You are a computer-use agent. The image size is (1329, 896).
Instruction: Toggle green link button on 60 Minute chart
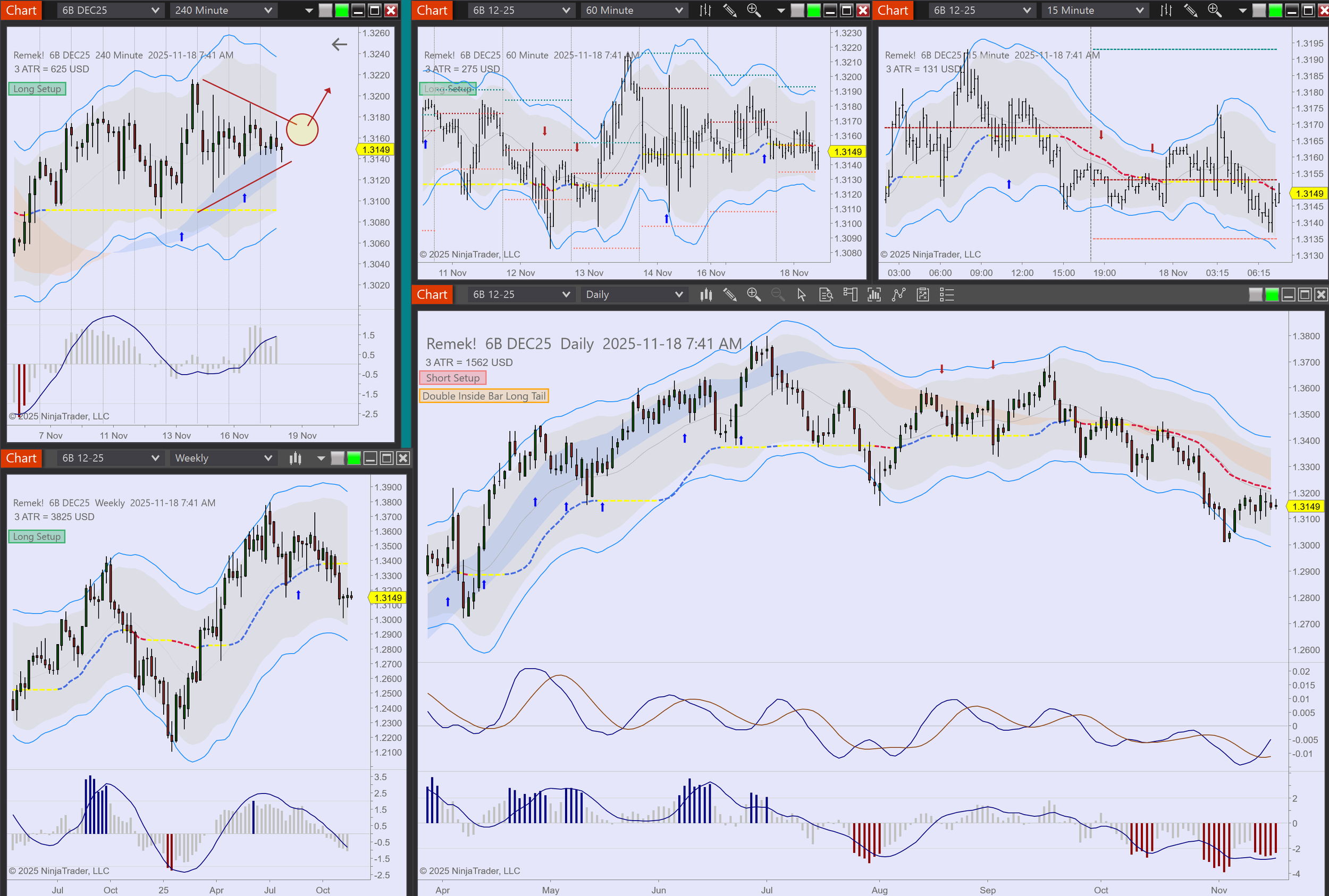[x=813, y=10]
